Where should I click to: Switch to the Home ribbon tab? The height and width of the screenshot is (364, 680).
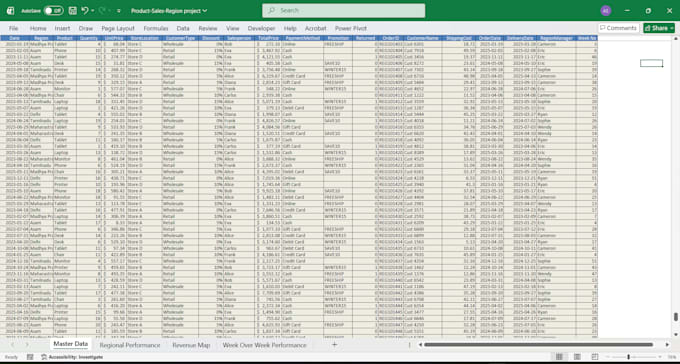[x=38, y=28]
